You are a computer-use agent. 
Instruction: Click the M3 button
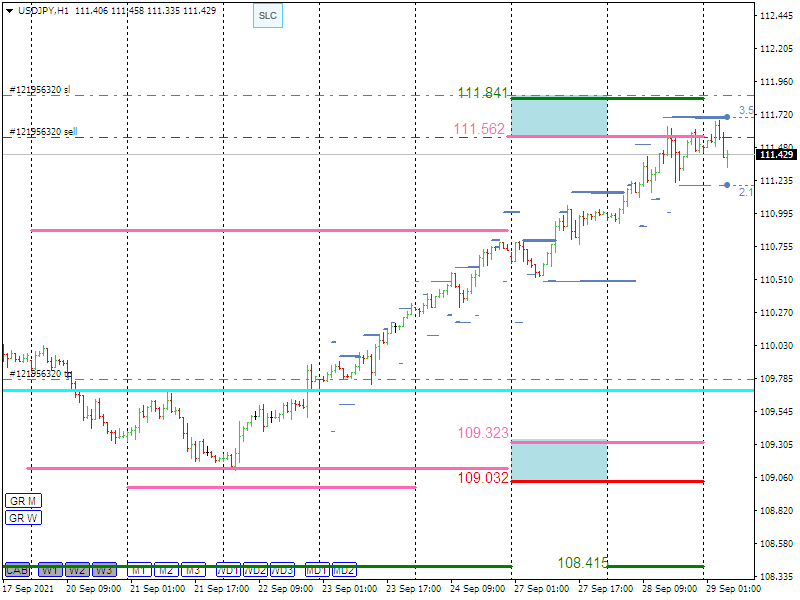coord(193,569)
